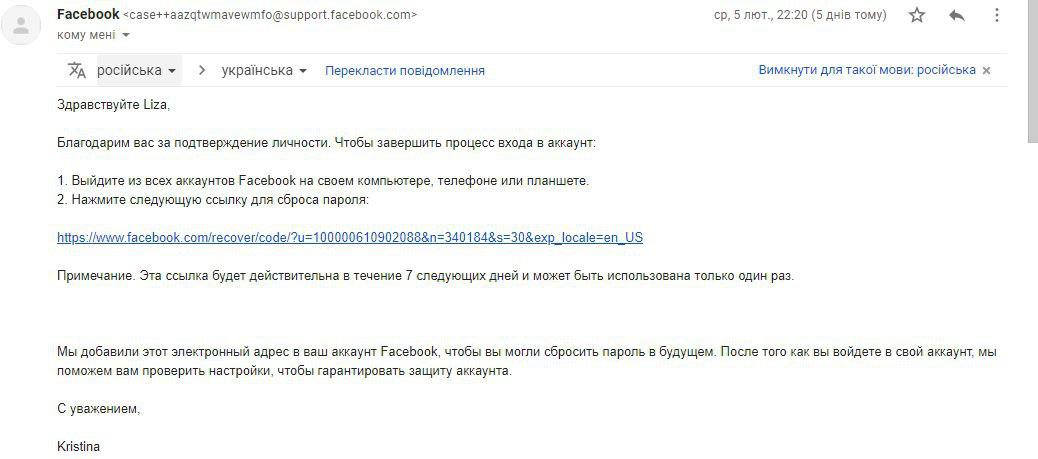Click the sender's avatar icon
1038x459 pixels.
point(21,25)
